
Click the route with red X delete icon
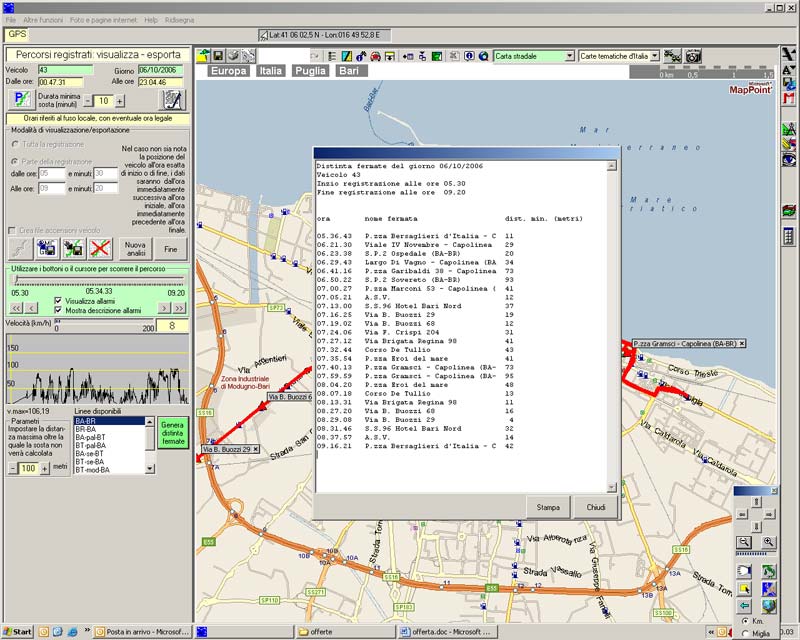point(101,249)
